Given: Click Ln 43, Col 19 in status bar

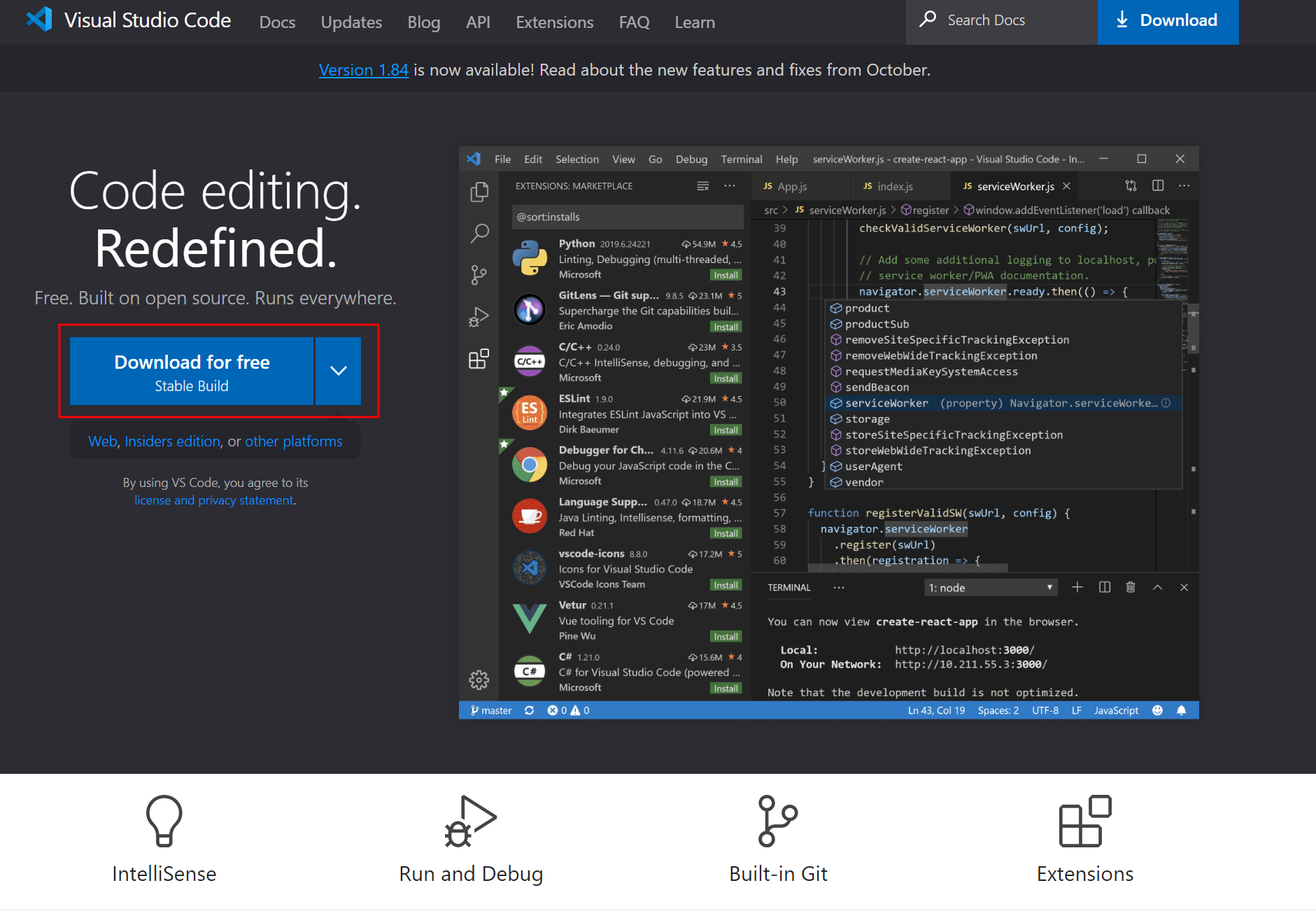Looking at the screenshot, I should pos(936,710).
